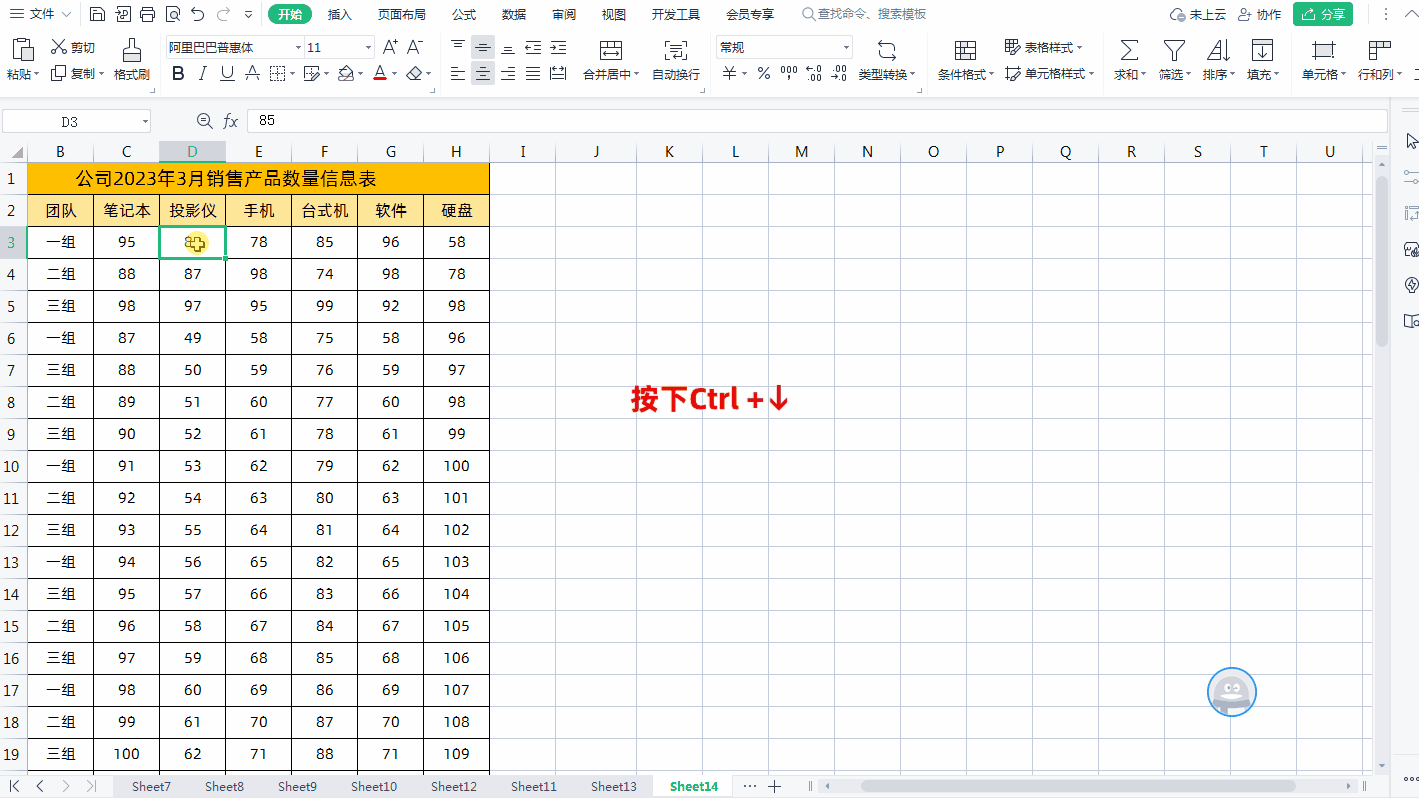Redo the last undone action
The image size is (1419, 798).
coord(223,14)
